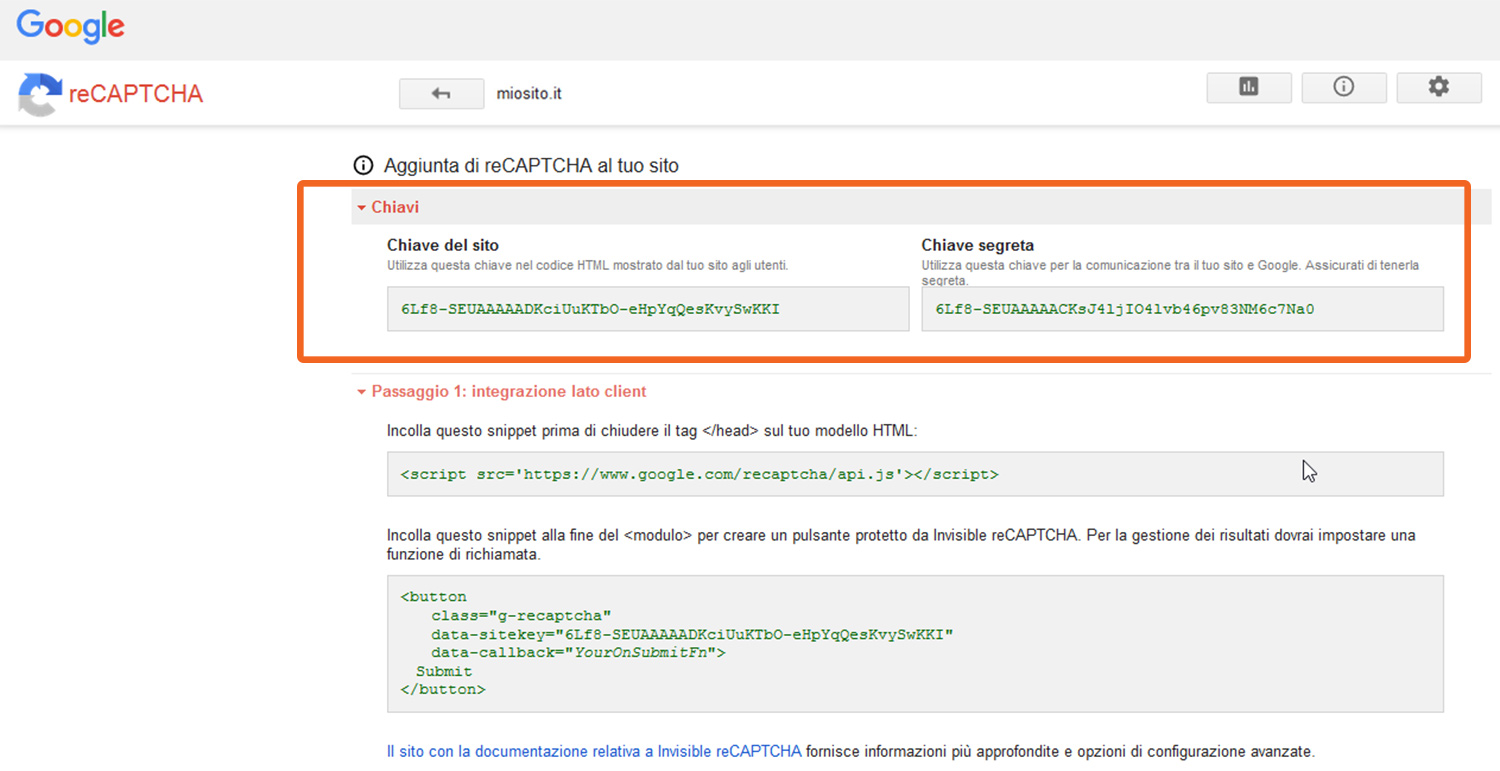Collapse the Chiavi section

click(x=388, y=207)
